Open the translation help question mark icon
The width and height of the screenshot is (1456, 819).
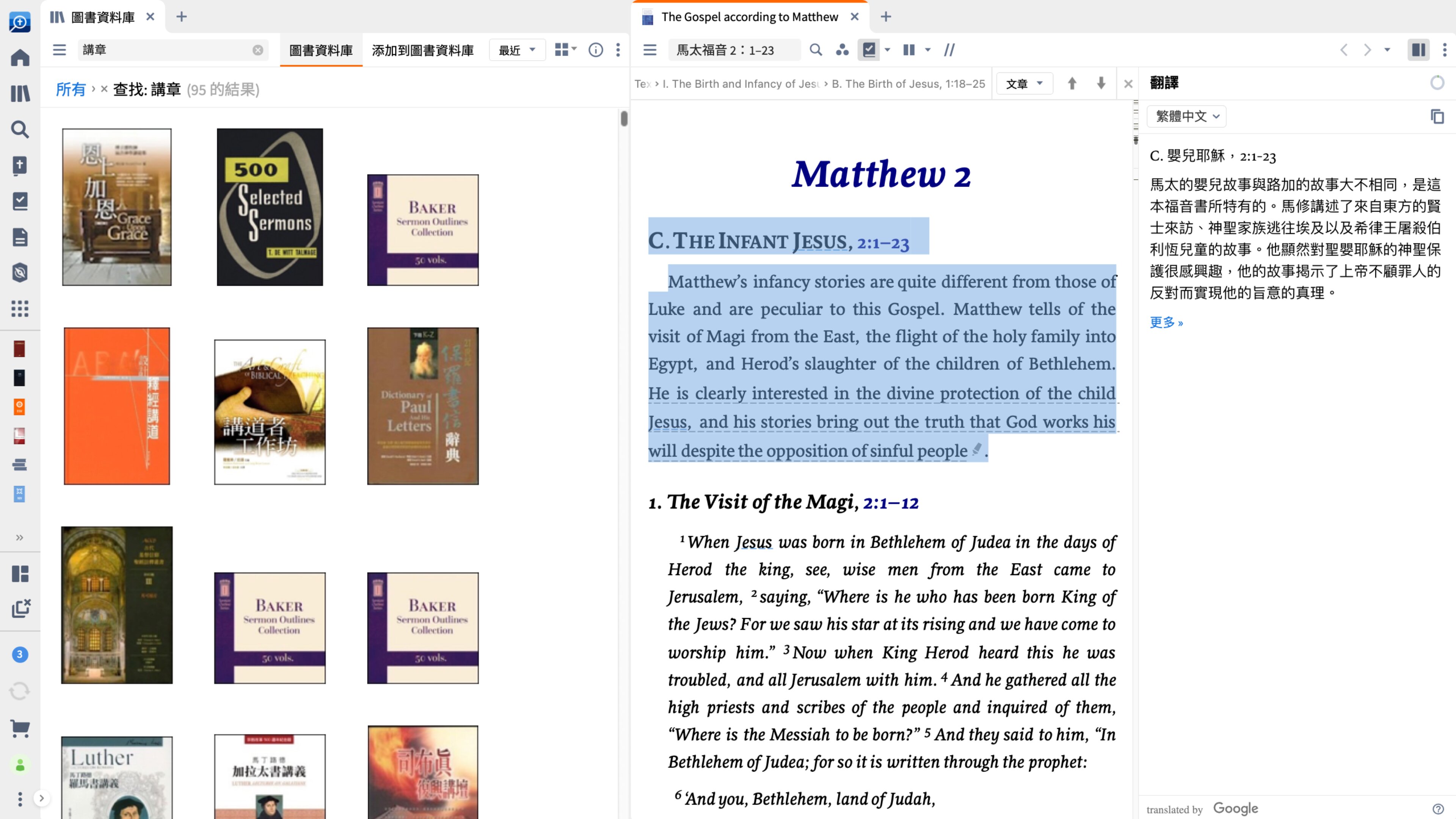(x=1438, y=809)
